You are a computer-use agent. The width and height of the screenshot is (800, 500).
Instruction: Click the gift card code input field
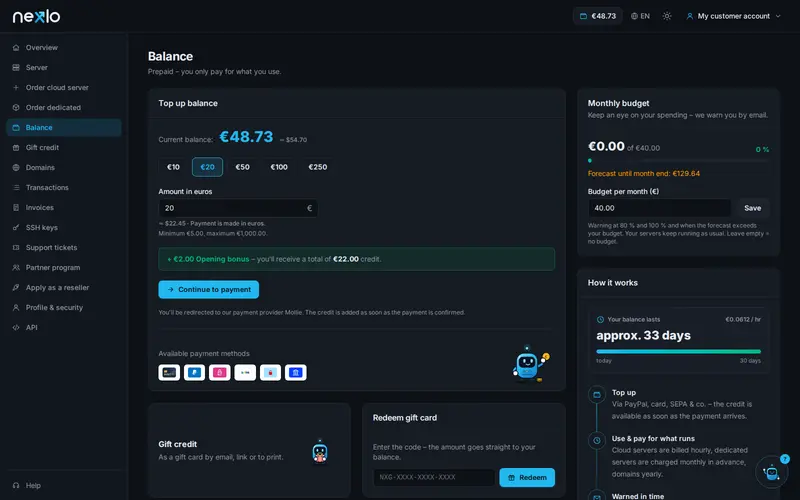[434, 478]
